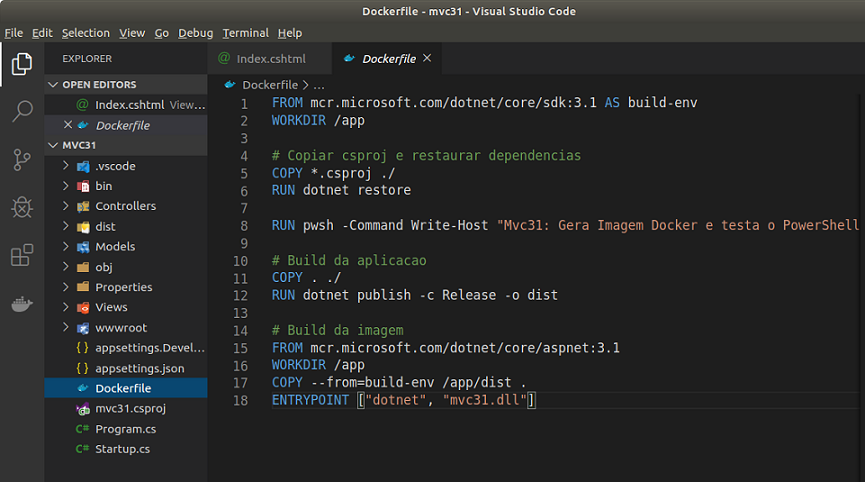Open the Explorer view in activity bar

click(x=22, y=64)
